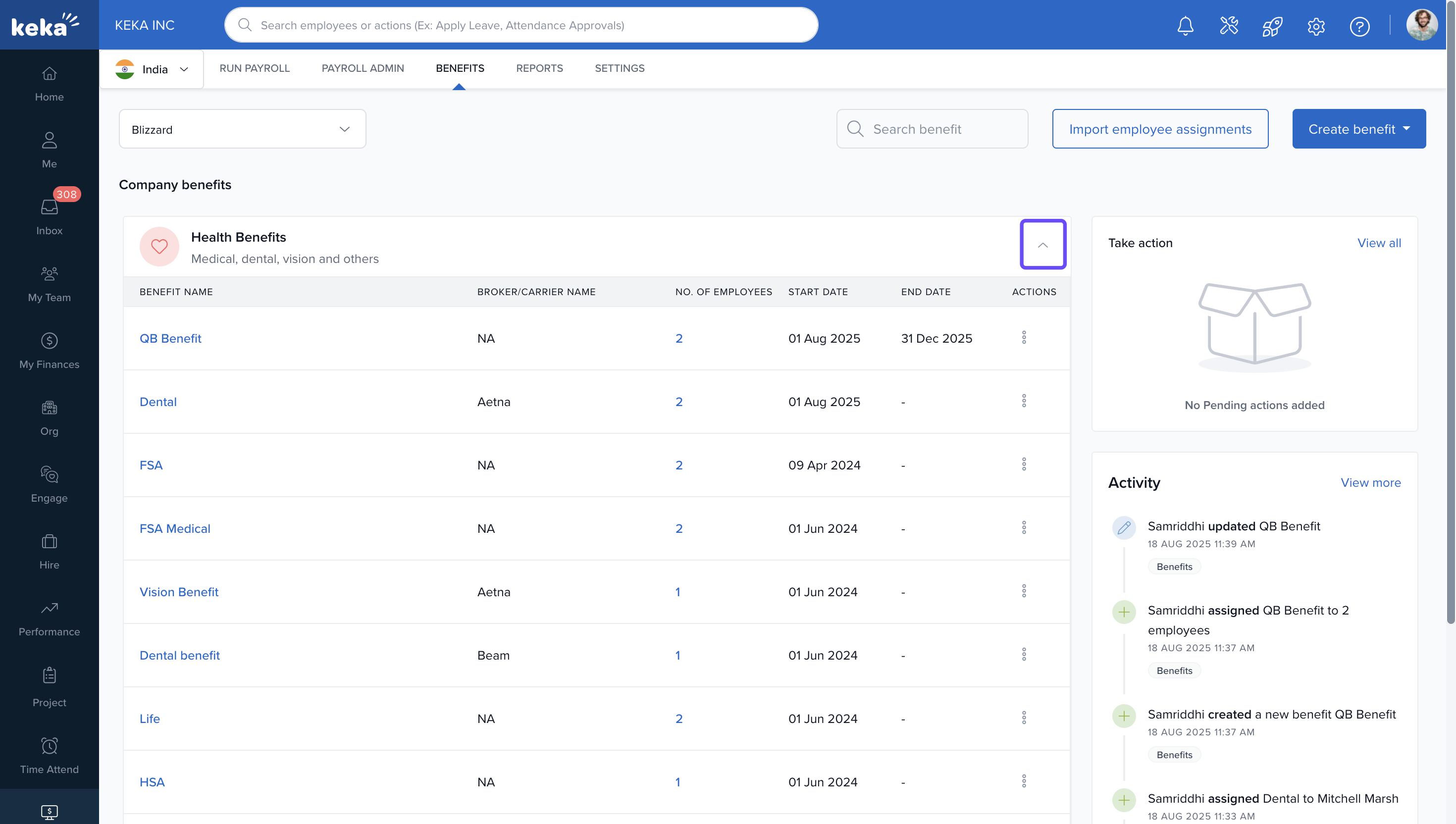1456x824 pixels.
Task: Expand the India country selector
Action: click(x=152, y=69)
